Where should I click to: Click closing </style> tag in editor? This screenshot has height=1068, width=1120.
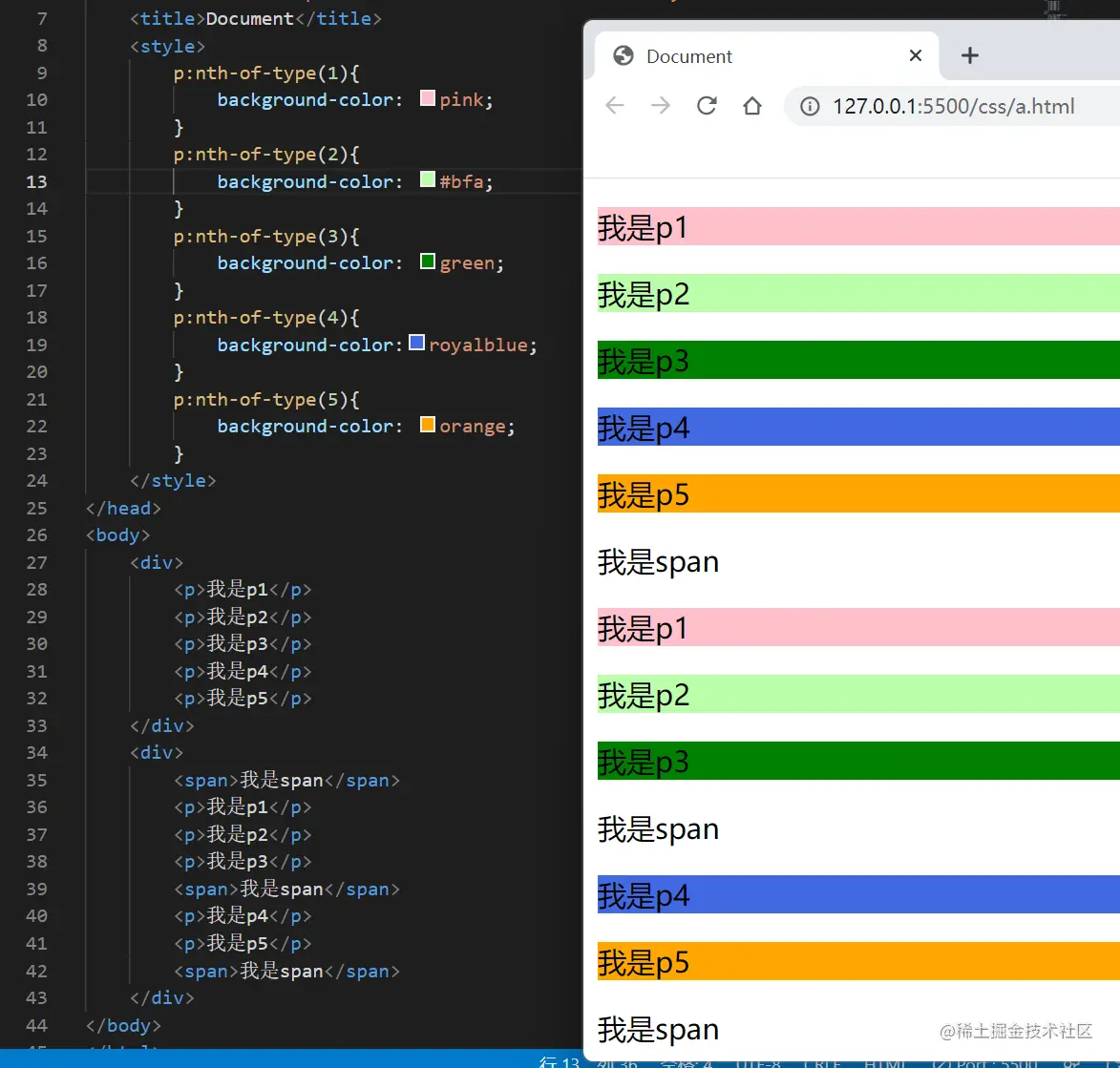pyautogui.click(x=173, y=480)
